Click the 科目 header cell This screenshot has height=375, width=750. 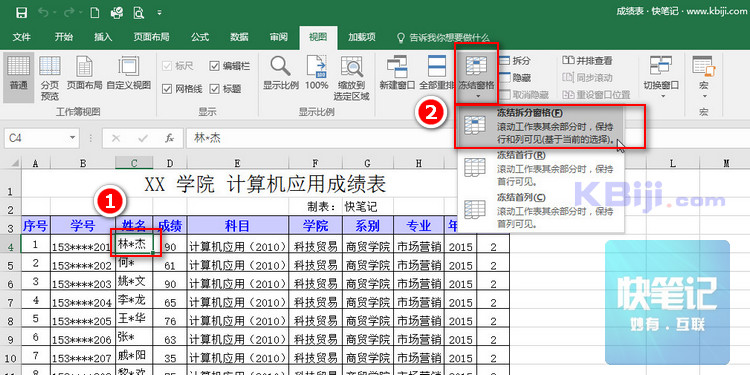238,225
